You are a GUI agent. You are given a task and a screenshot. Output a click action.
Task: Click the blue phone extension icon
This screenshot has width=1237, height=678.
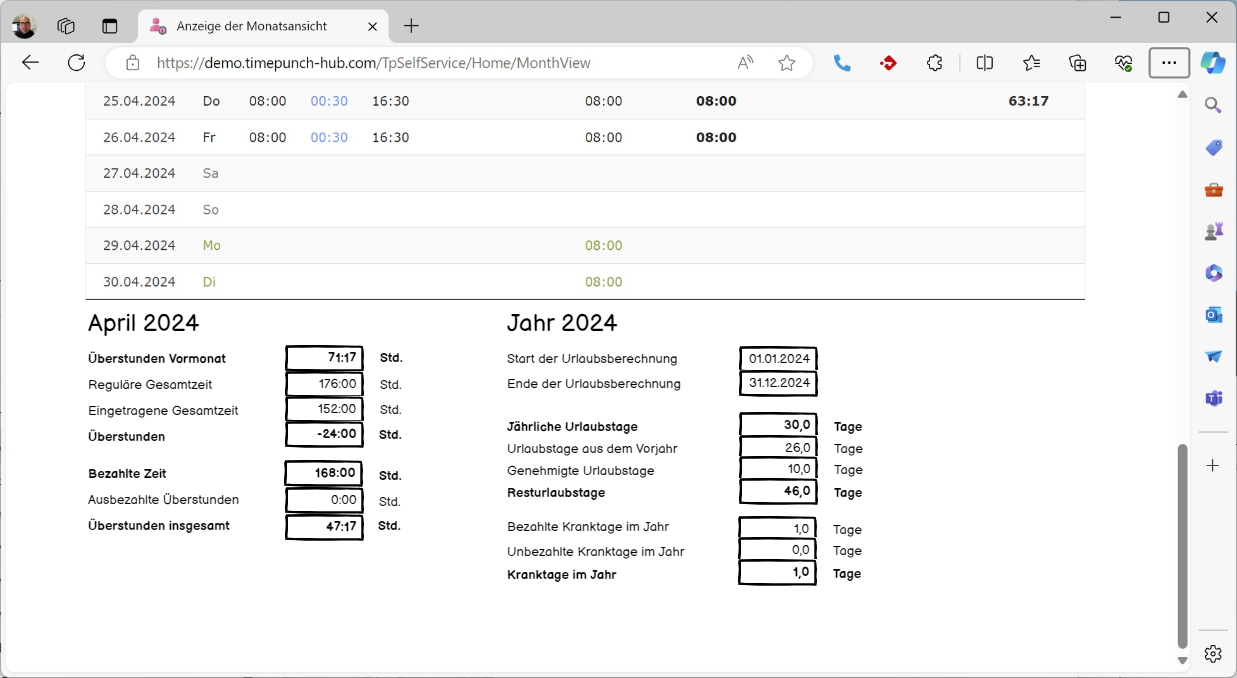coord(842,63)
